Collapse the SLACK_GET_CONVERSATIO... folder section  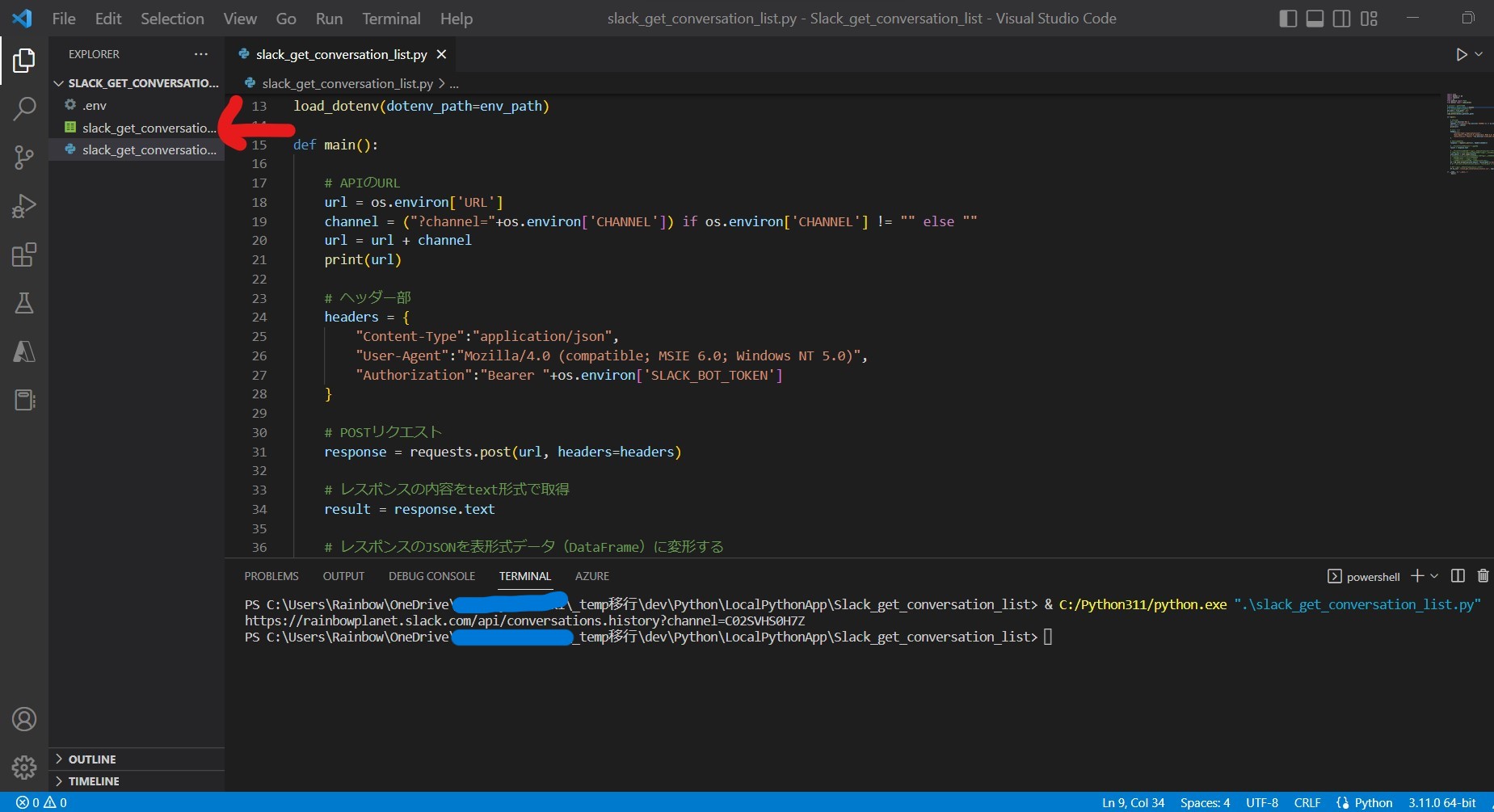(137, 83)
